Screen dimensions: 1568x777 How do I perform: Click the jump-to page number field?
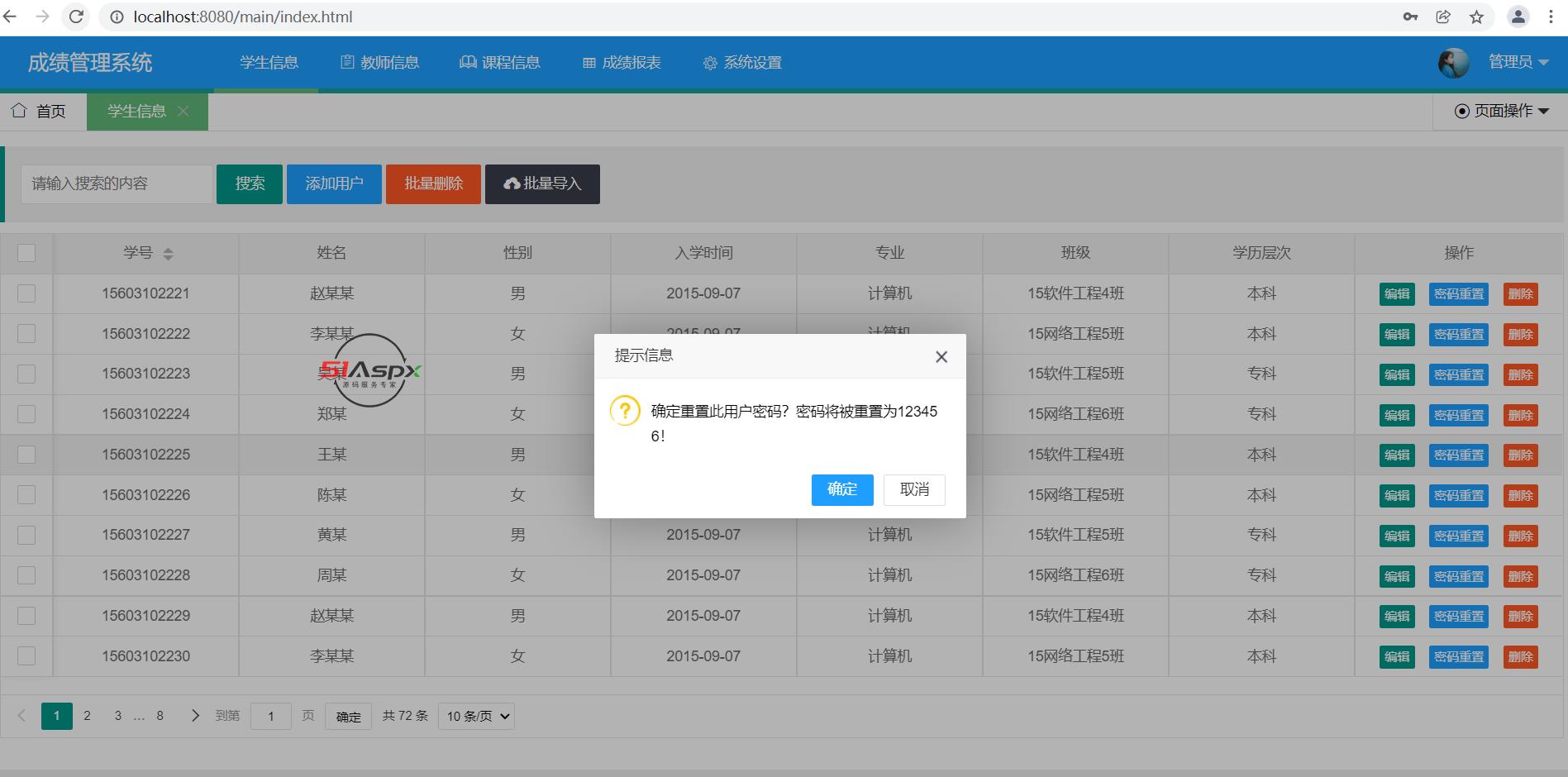(x=270, y=716)
